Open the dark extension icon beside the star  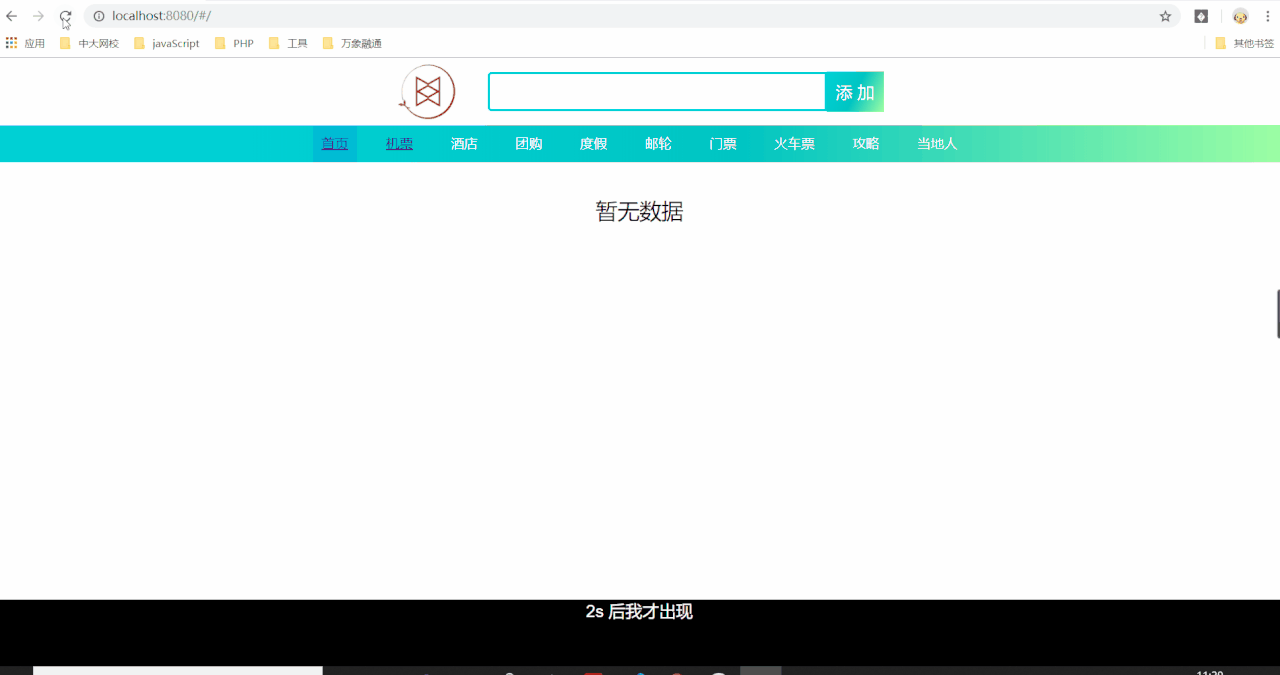(x=1200, y=16)
